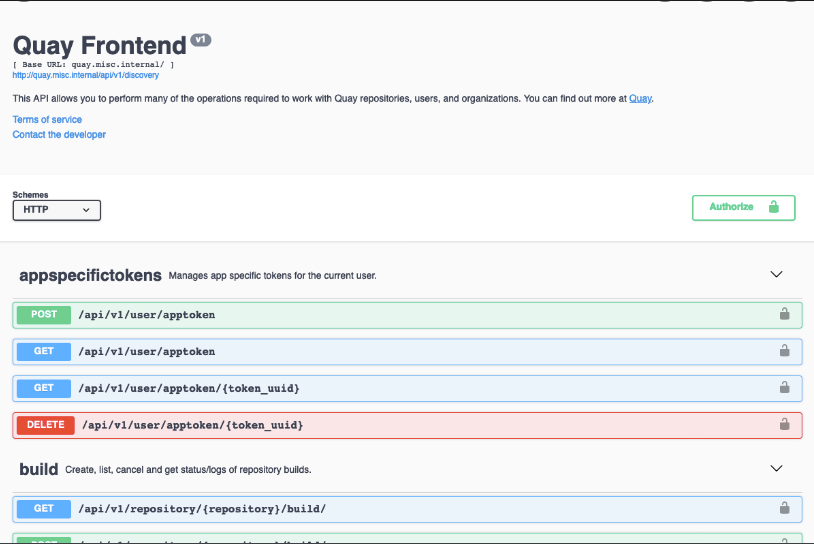Click the Schemes label

[x=30, y=195]
